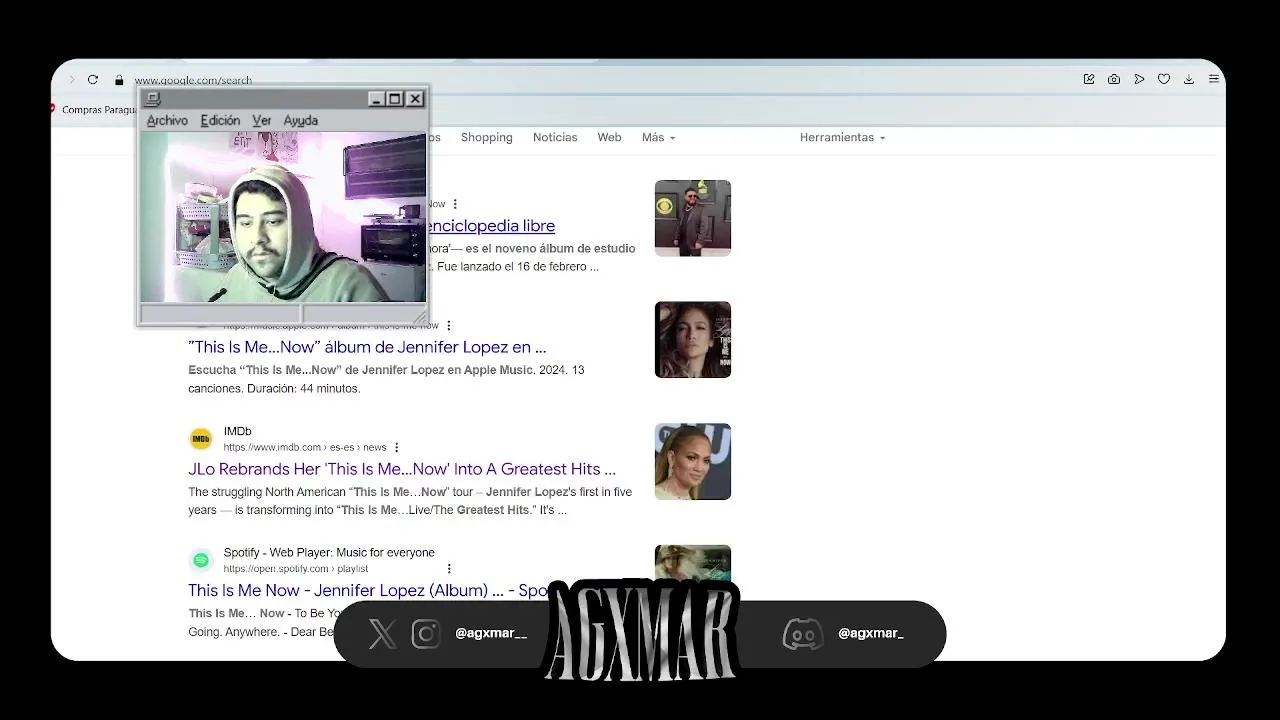Minimize the small webcam window

pyautogui.click(x=376, y=99)
